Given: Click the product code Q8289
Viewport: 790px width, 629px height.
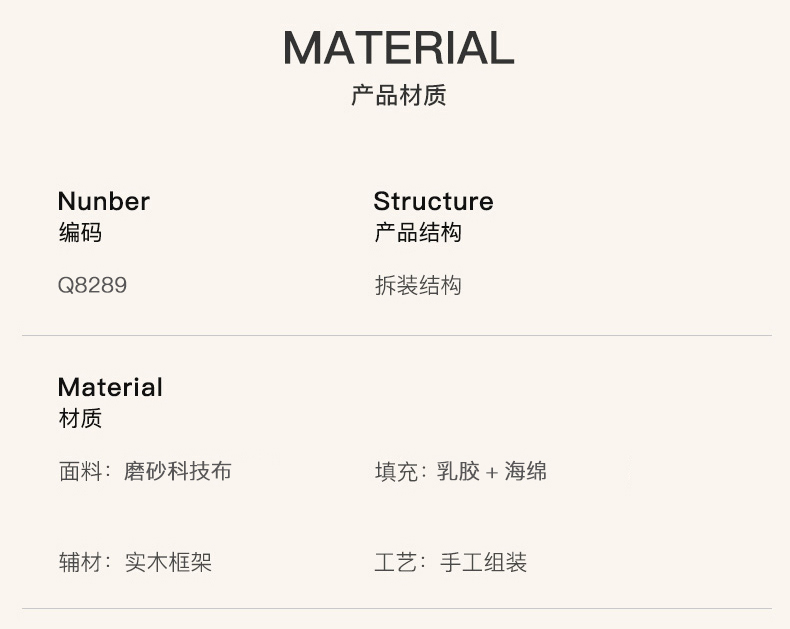Looking at the screenshot, I should tap(92, 286).
